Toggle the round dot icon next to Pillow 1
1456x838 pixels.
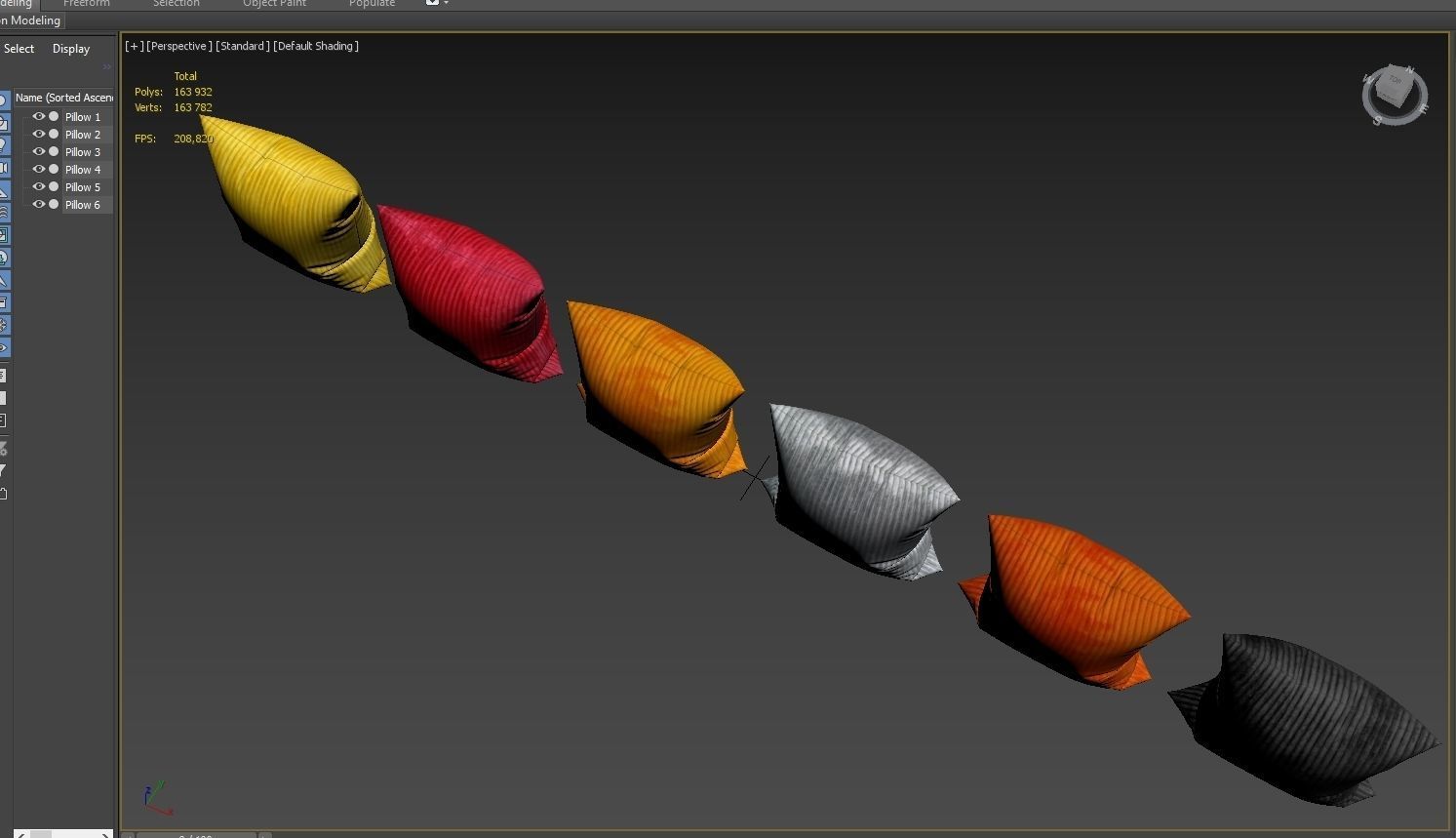click(x=54, y=116)
